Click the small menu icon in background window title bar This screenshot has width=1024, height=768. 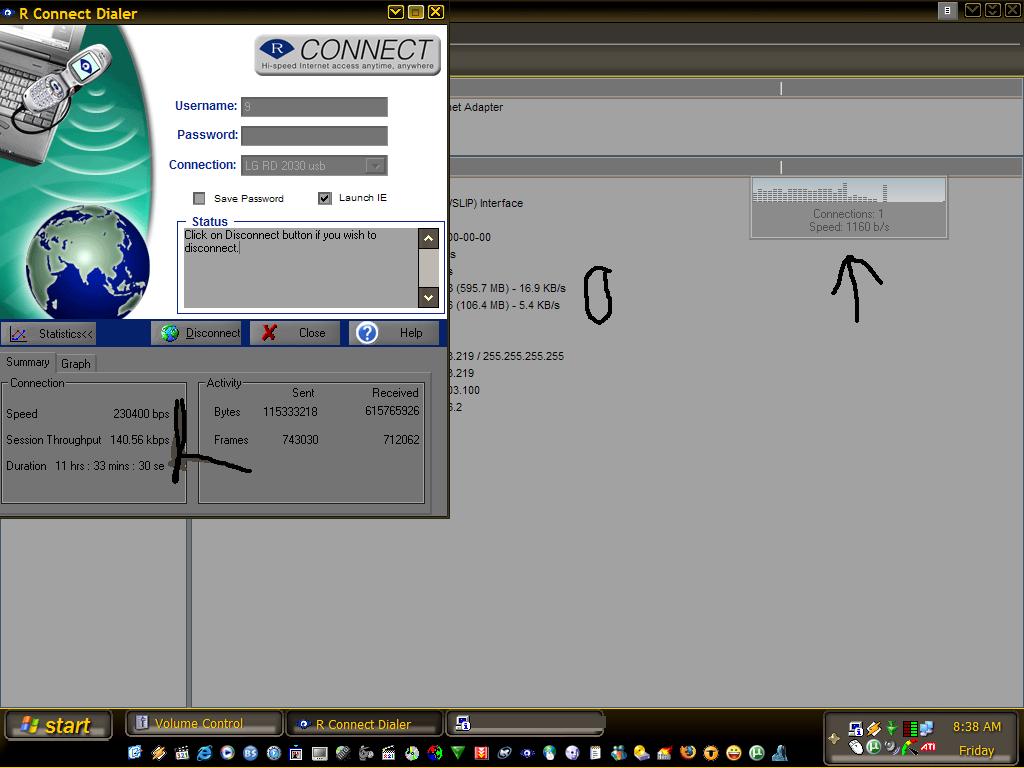(x=948, y=10)
